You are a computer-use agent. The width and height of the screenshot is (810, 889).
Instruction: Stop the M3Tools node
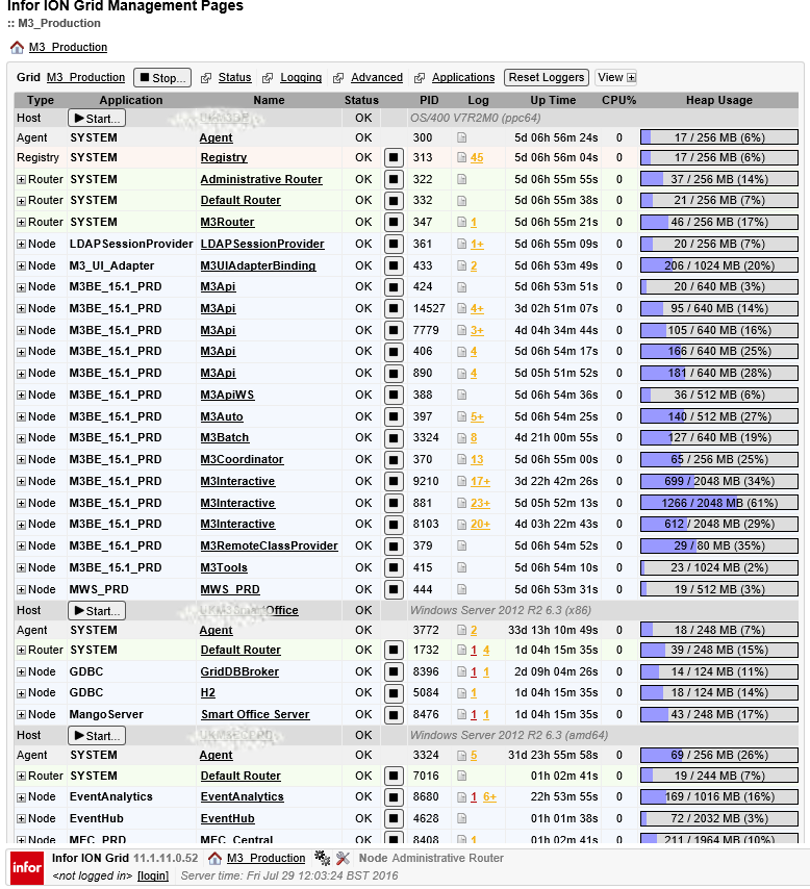(393, 568)
